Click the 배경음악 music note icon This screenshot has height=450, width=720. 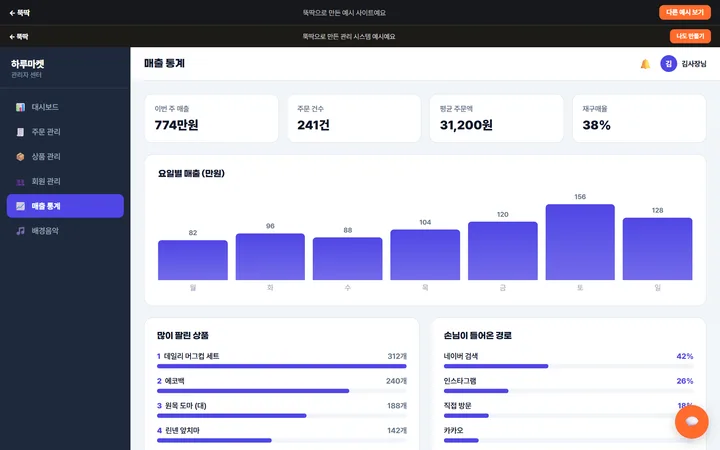tap(20, 231)
